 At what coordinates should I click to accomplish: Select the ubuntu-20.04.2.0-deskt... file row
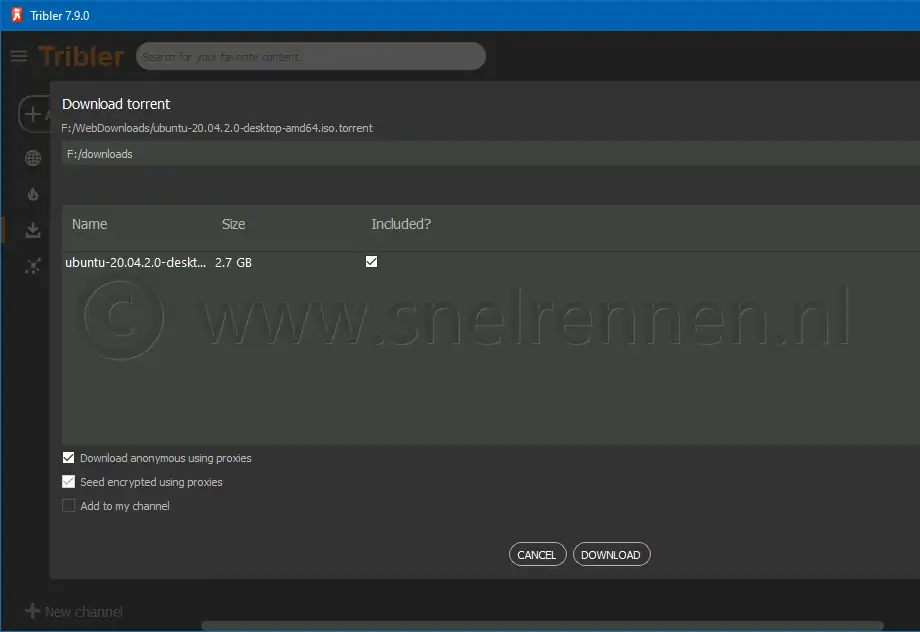[x=491, y=262]
